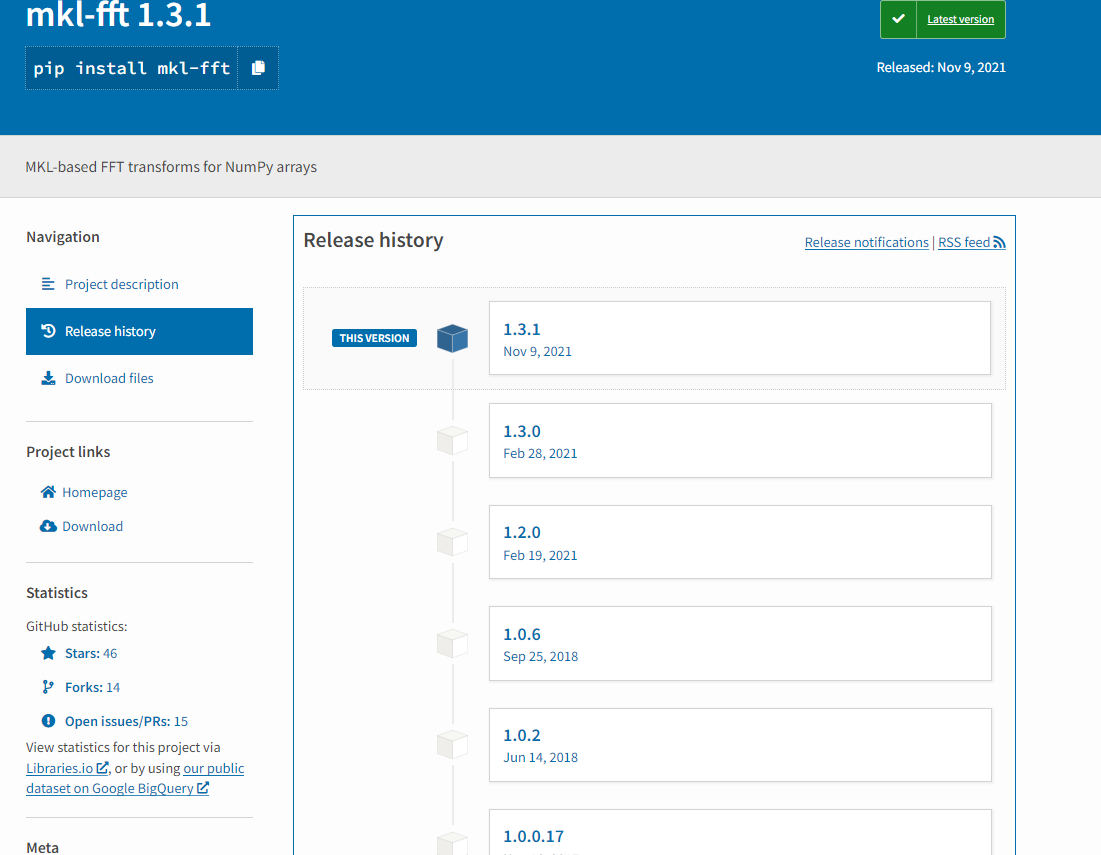Click the checkmark on Latest version badge
Viewport: 1101px width, 855px height.
(x=897, y=18)
